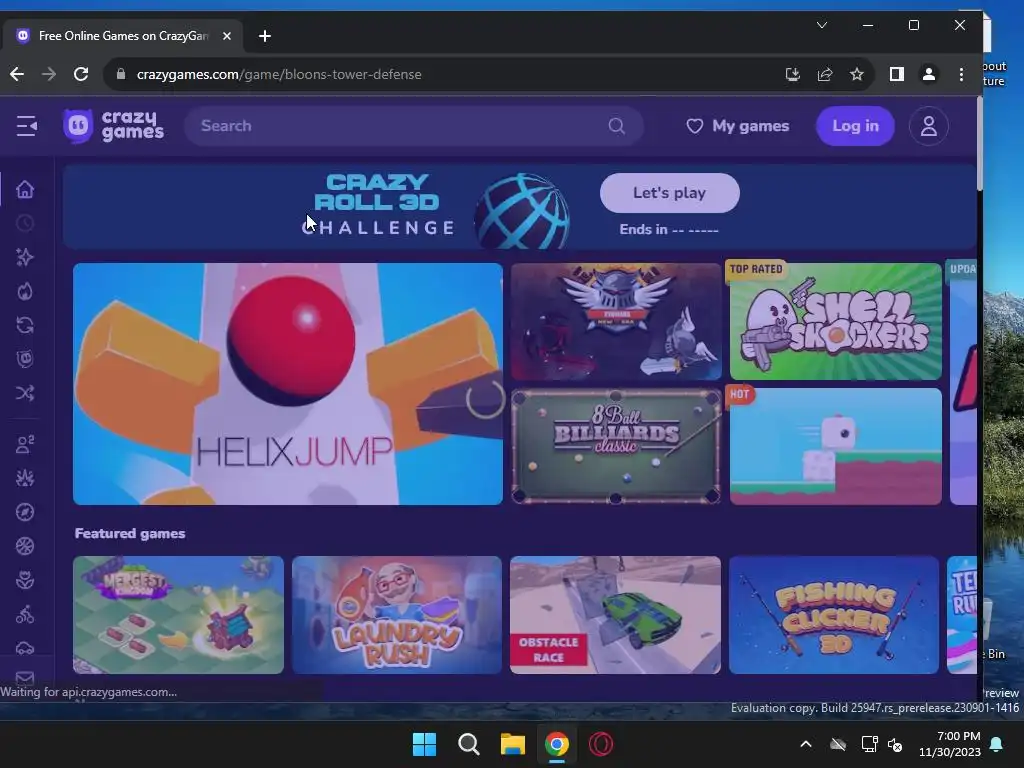This screenshot has height=768, width=1024.
Task: Open the Shell Shockers thumbnail
Action: pyautogui.click(x=835, y=321)
